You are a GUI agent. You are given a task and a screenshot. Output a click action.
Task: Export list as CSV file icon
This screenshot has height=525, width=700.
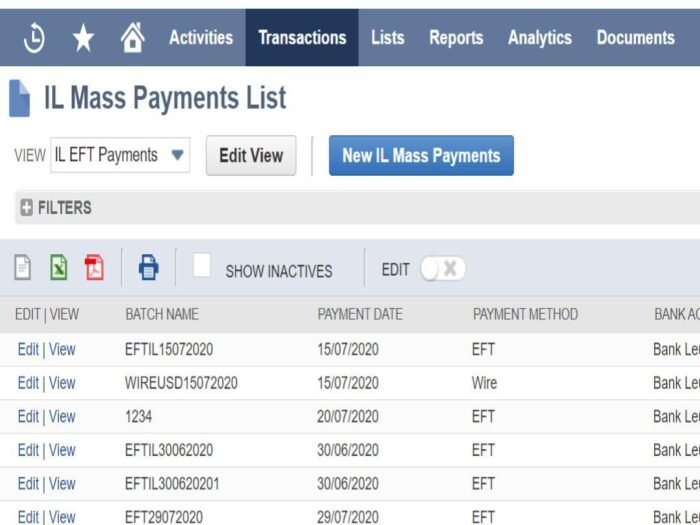(x=22, y=267)
